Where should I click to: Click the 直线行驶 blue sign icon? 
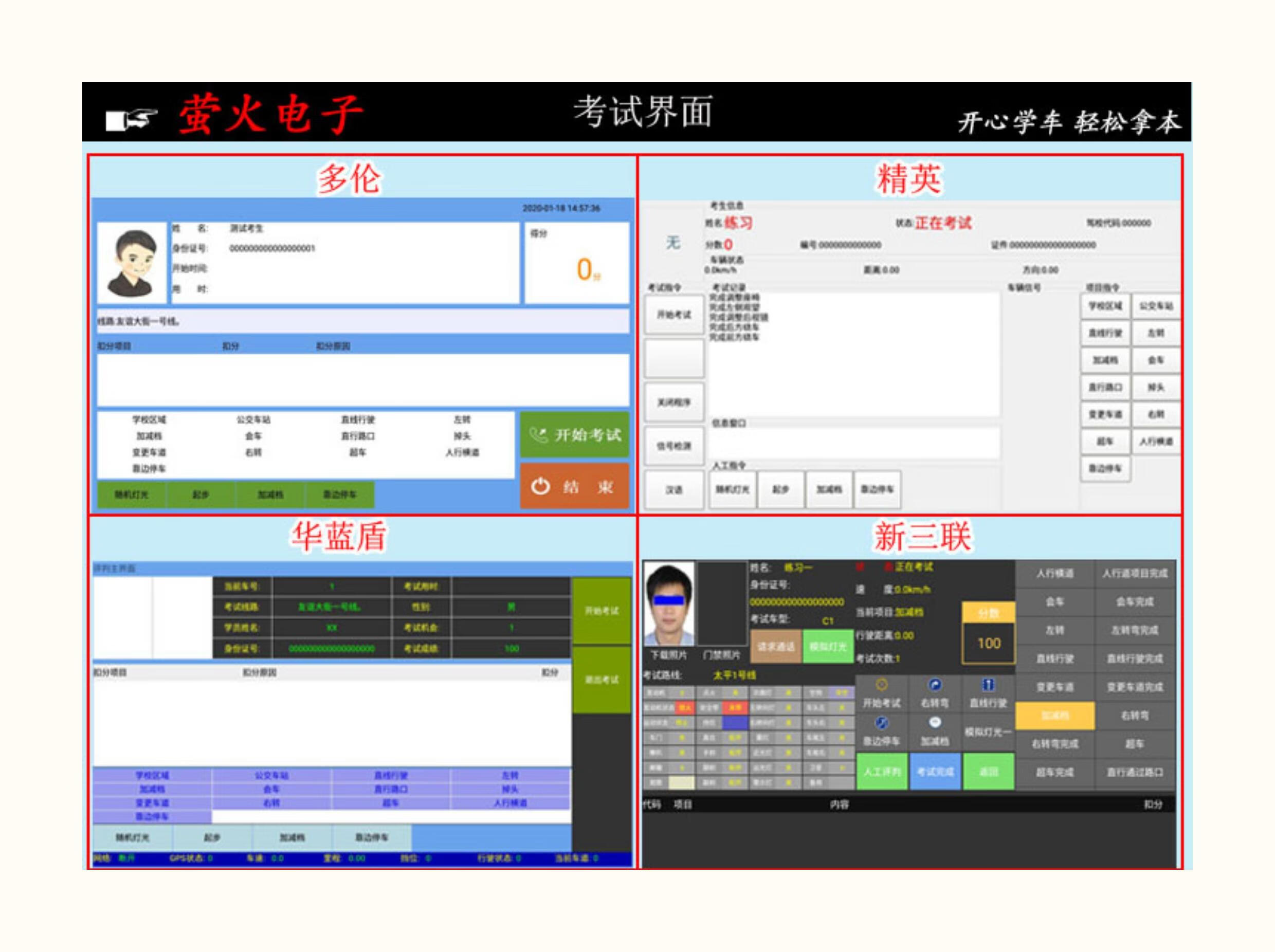pyautogui.click(x=988, y=685)
